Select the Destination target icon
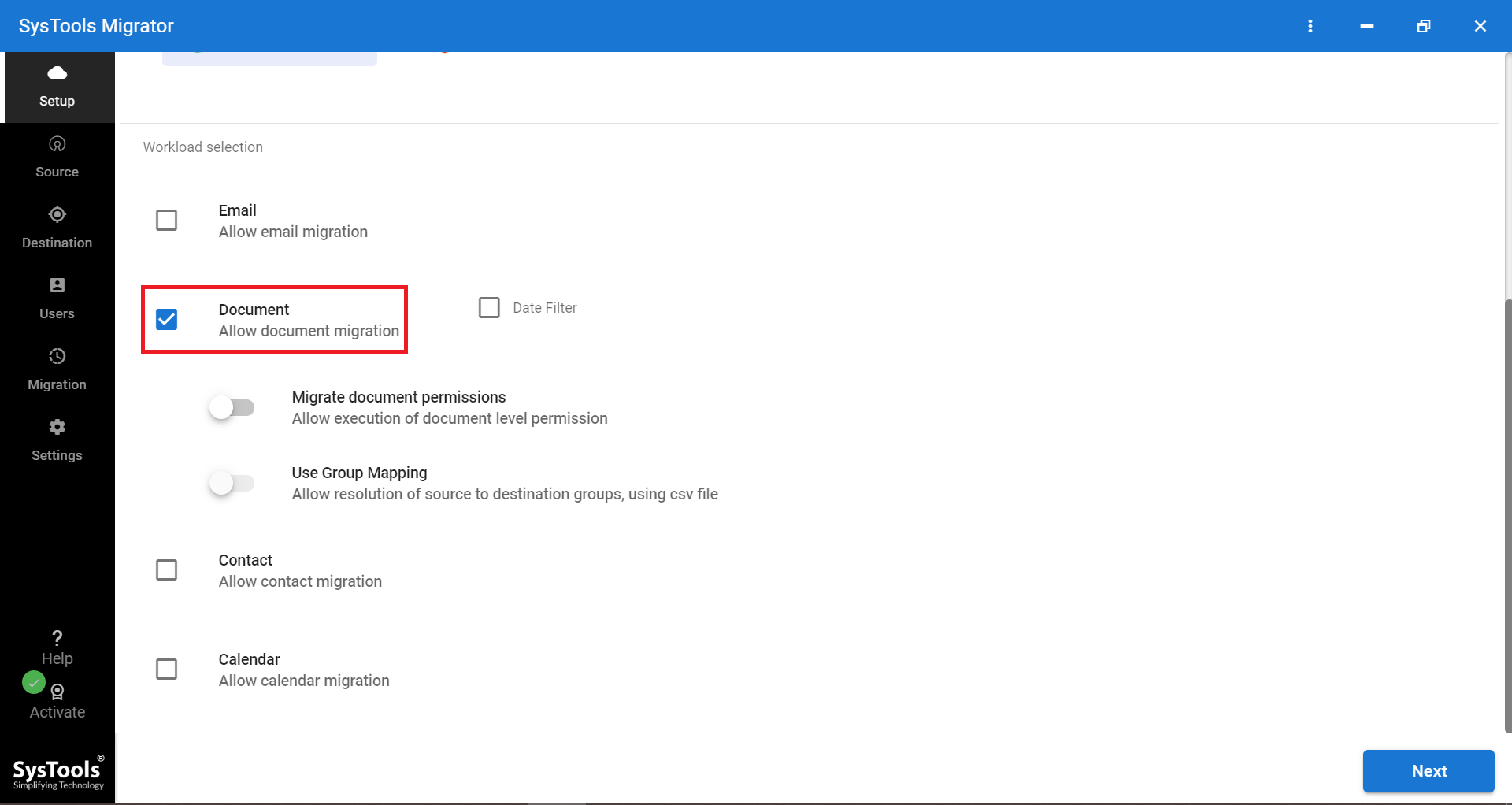The width and height of the screenshot is (1512, 805). [x=57, y=215]
